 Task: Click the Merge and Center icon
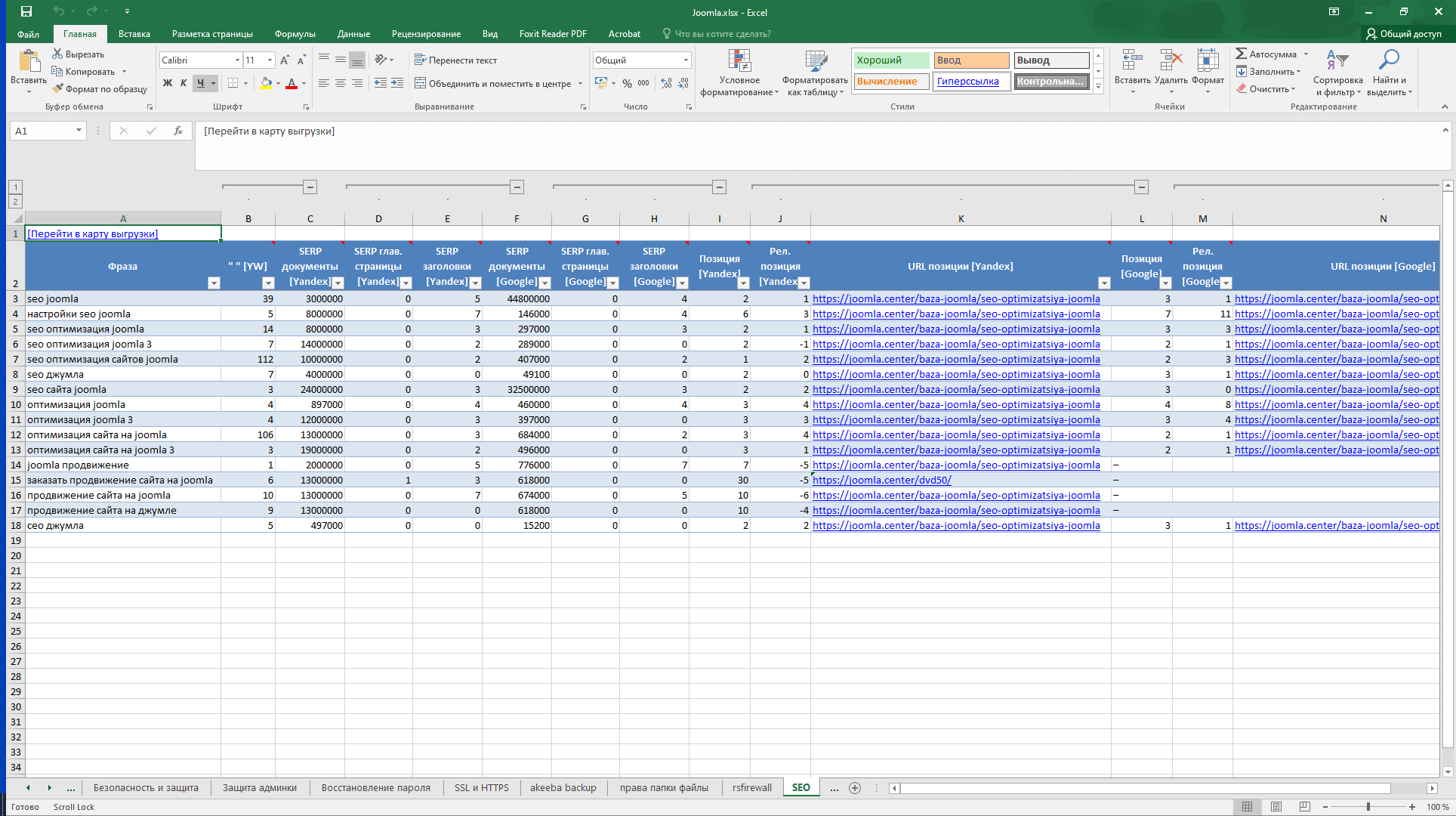421,83
